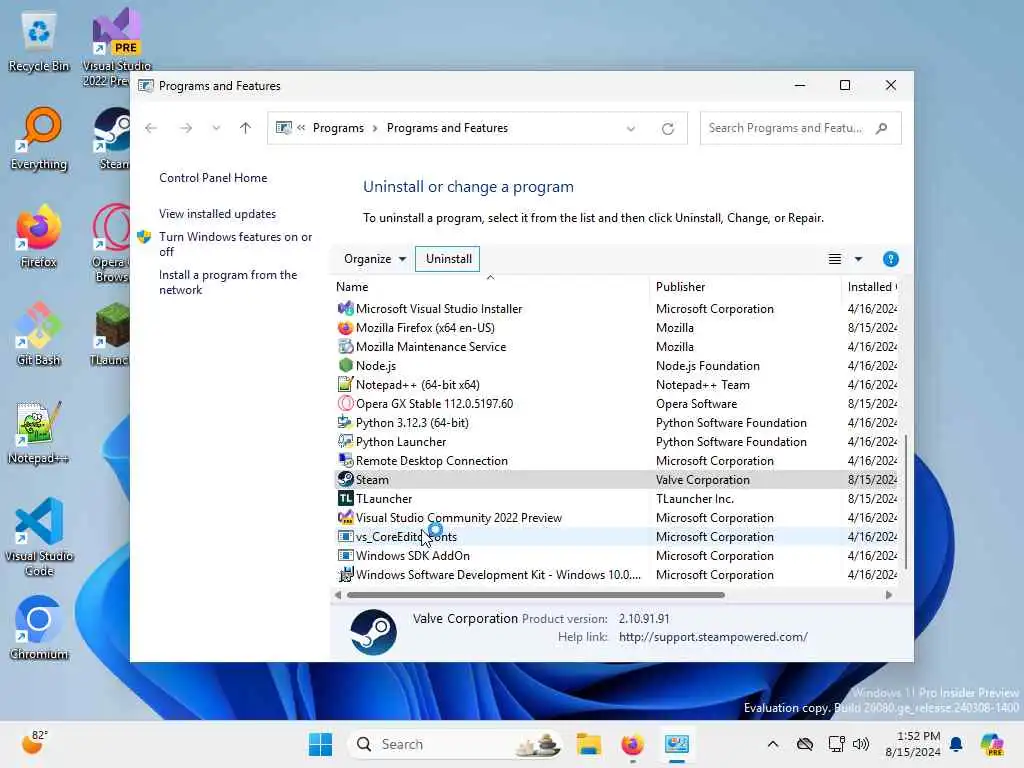Go up one level with the Up arrow
Image resolution: width=1024 pixels, height=768 pixels.
pyautogui.click(x=246, y=128)
